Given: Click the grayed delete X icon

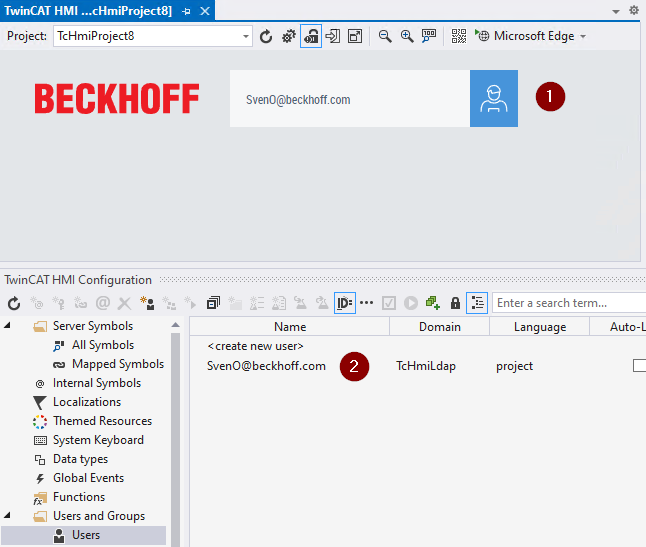Looking at the screenshot, I should [x=124, y=304].
